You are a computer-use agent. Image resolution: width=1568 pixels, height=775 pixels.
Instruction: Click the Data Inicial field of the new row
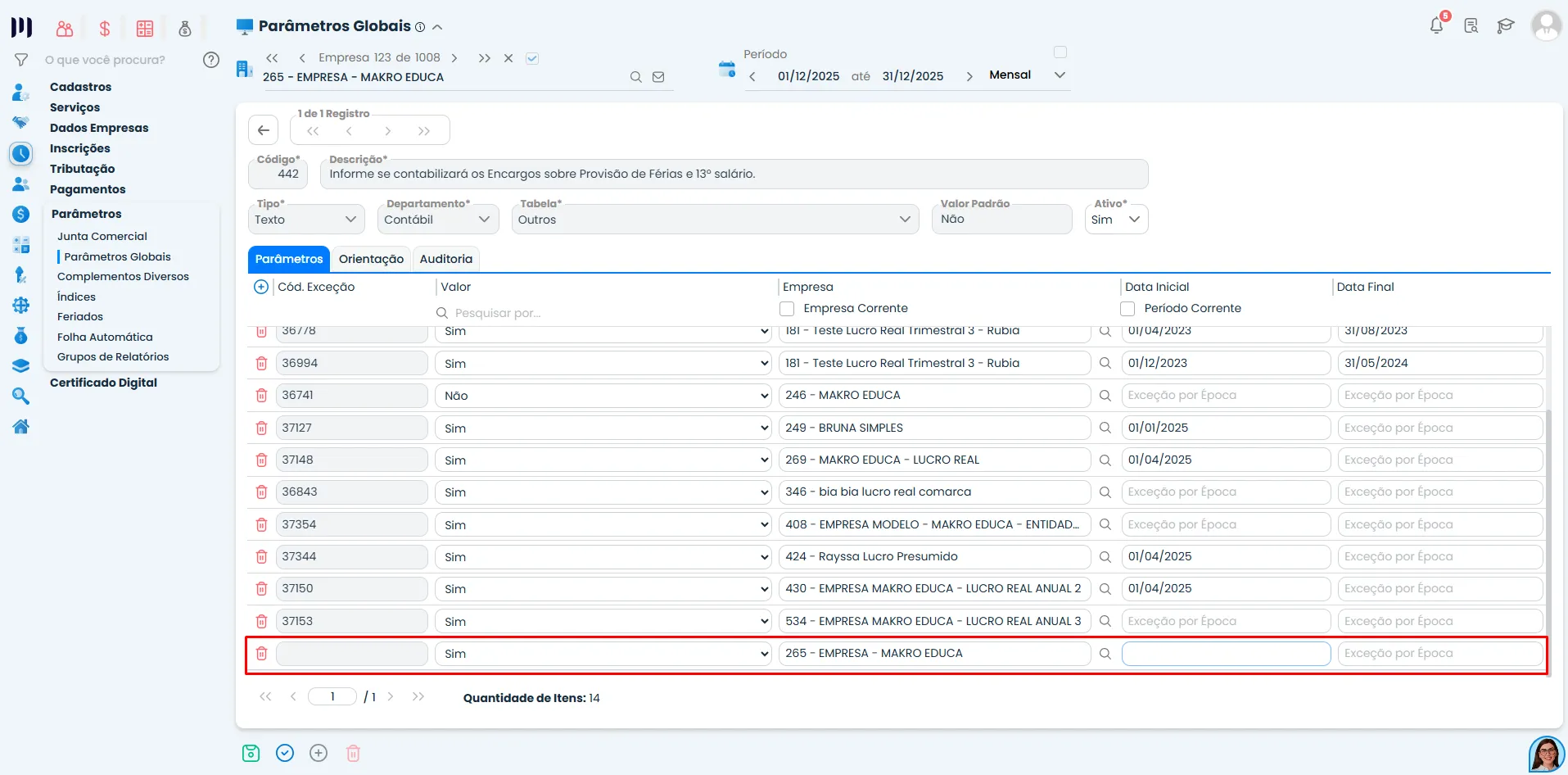tap(1226, 654)
